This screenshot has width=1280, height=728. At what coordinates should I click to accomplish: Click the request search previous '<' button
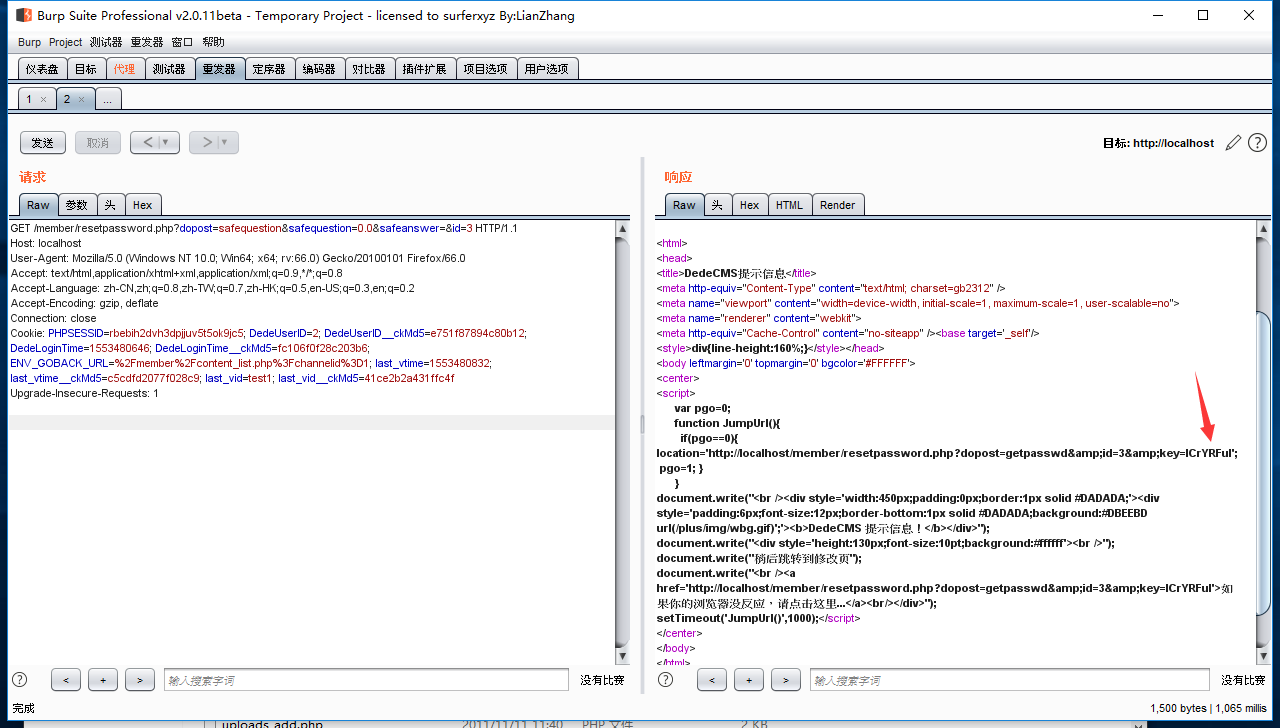click(66, 680)
